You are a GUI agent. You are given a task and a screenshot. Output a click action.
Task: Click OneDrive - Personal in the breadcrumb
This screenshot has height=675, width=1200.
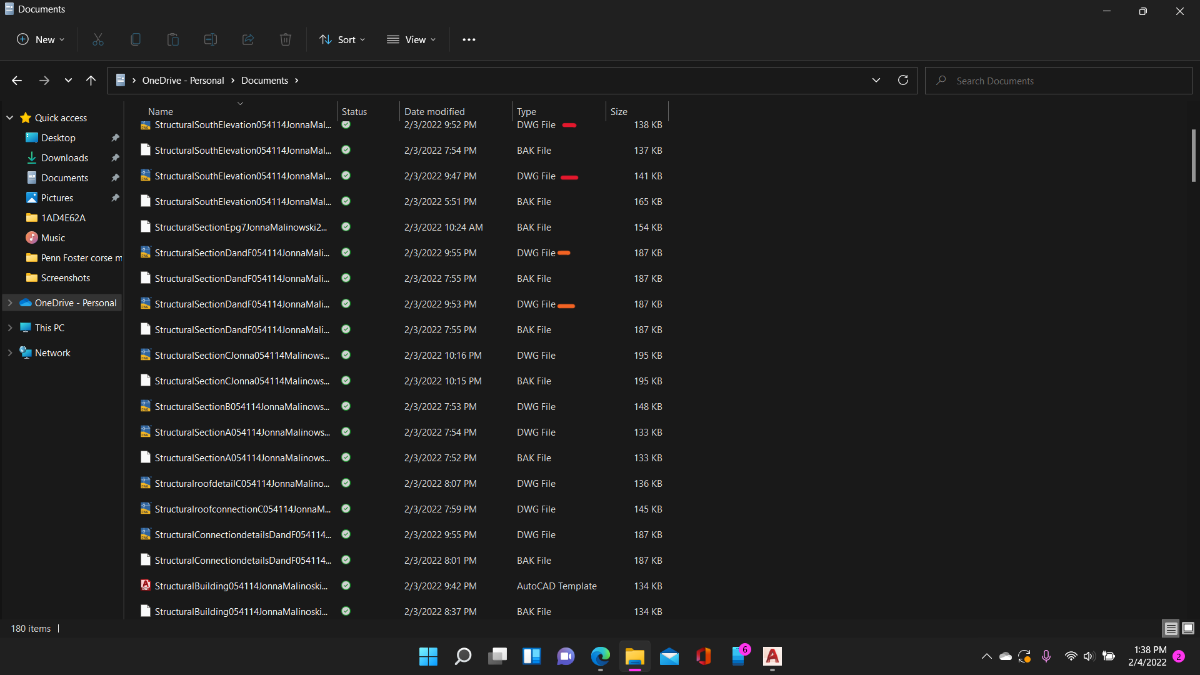(184, 80)
